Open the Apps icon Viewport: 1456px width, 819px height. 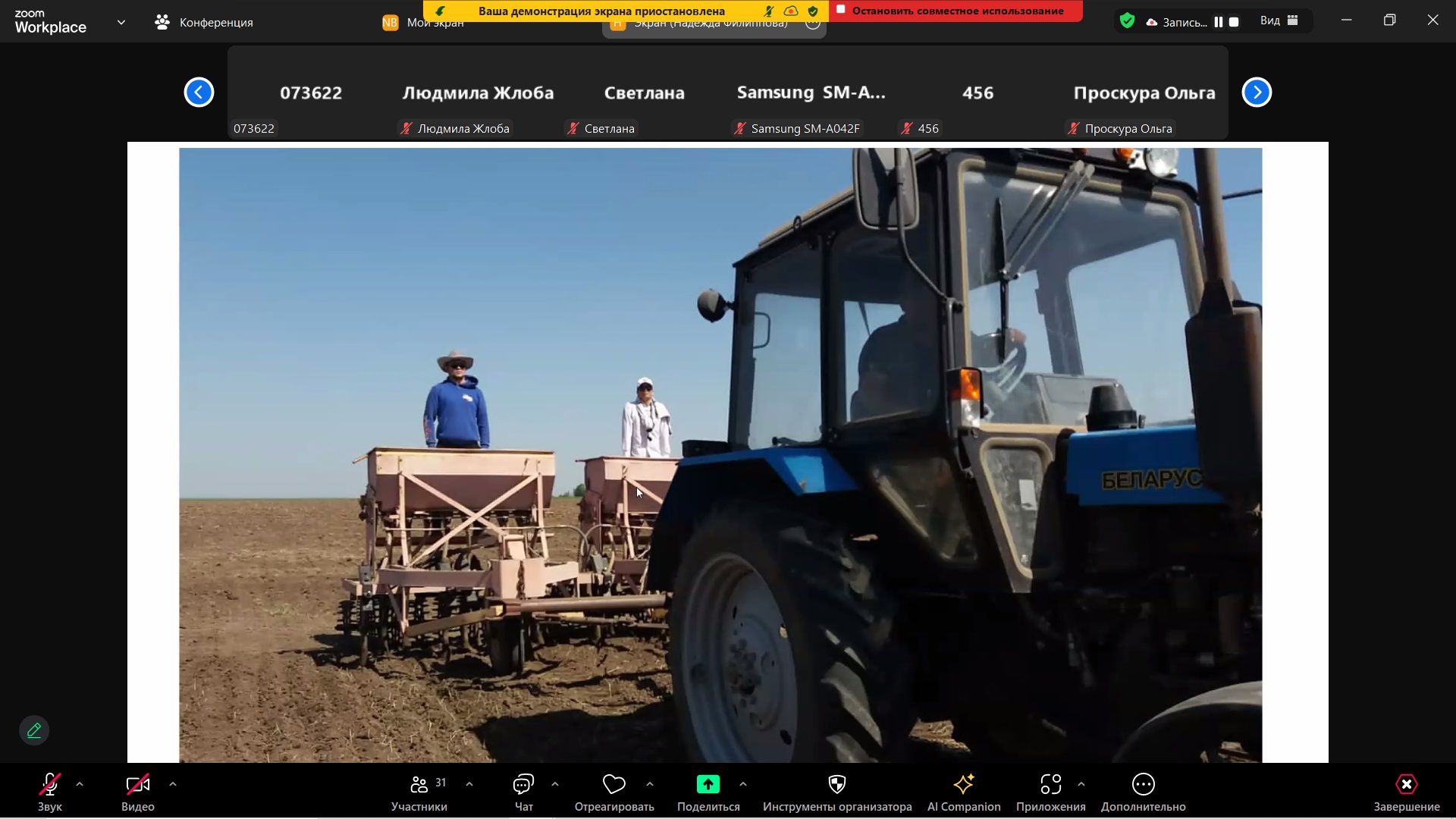(x=1050, y=784)
